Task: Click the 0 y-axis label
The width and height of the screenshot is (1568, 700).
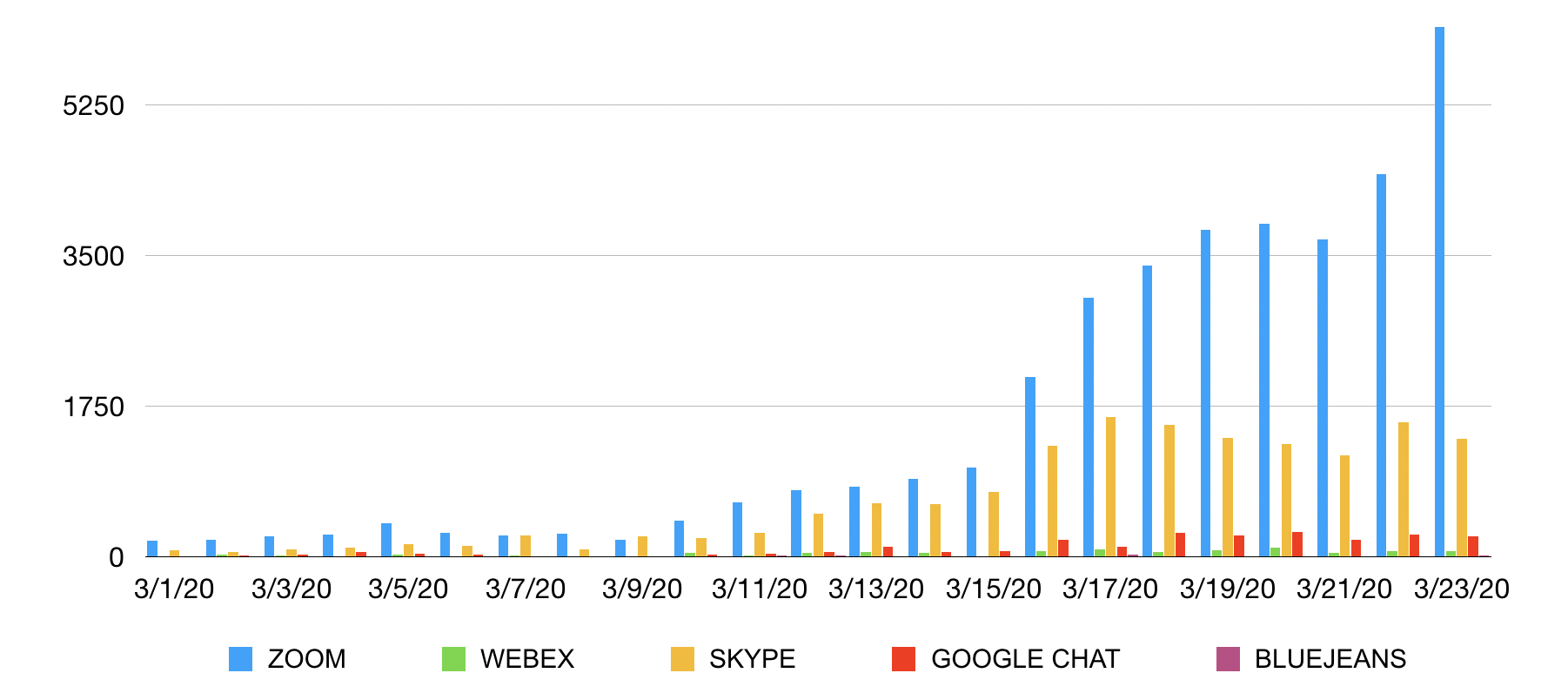Action: [x=117, y=558]
